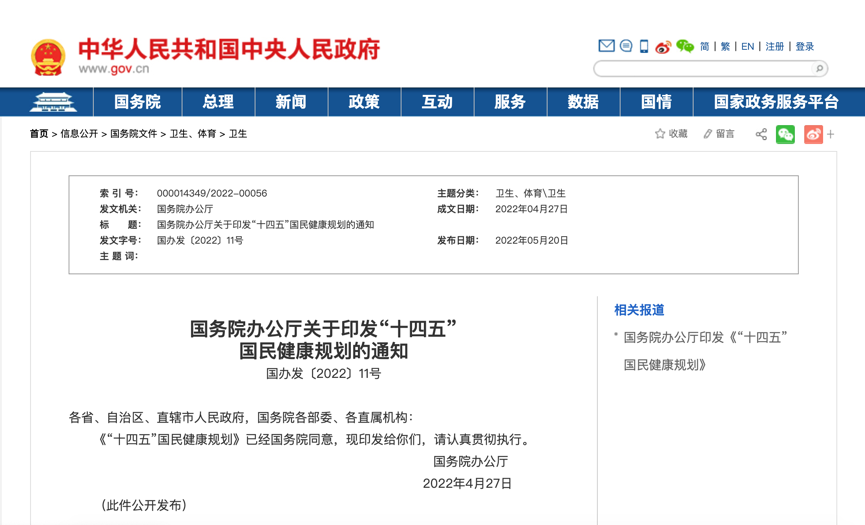Click 留言 to leave a message
Image resolution: width=865 pixels, height=525 pixels.
[718, 134]
